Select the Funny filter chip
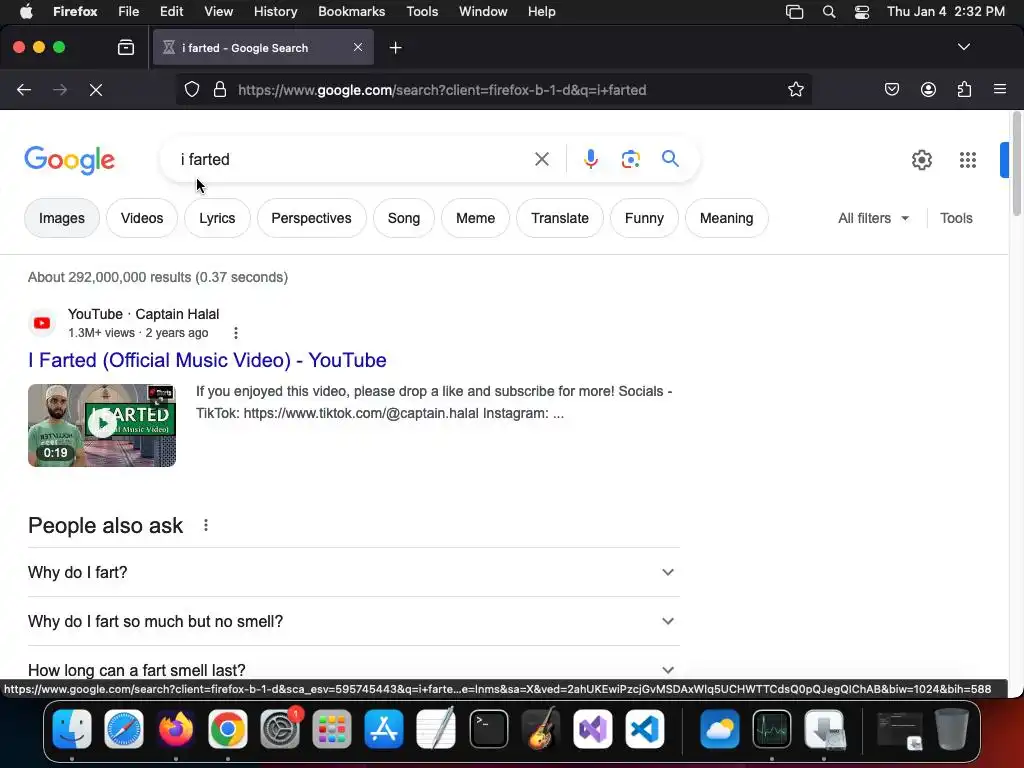This screenshot has width=1024, height=768. point(644,218)
